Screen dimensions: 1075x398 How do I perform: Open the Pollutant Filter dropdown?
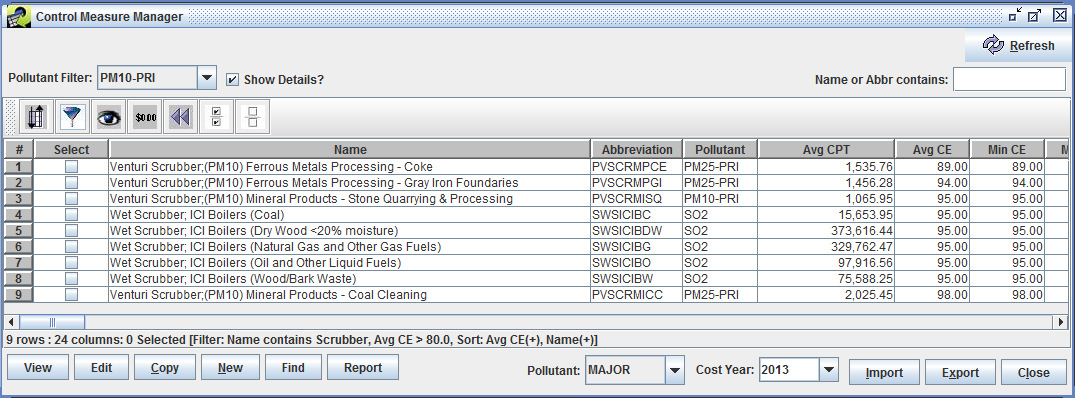[206, 78]
